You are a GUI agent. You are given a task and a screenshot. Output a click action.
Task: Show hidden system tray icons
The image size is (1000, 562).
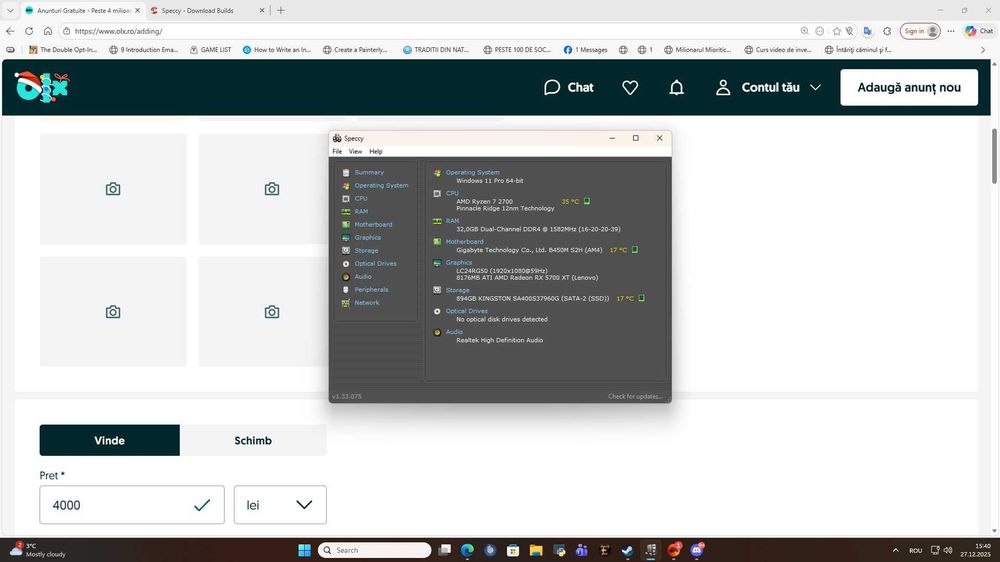[x=895, y=550]
